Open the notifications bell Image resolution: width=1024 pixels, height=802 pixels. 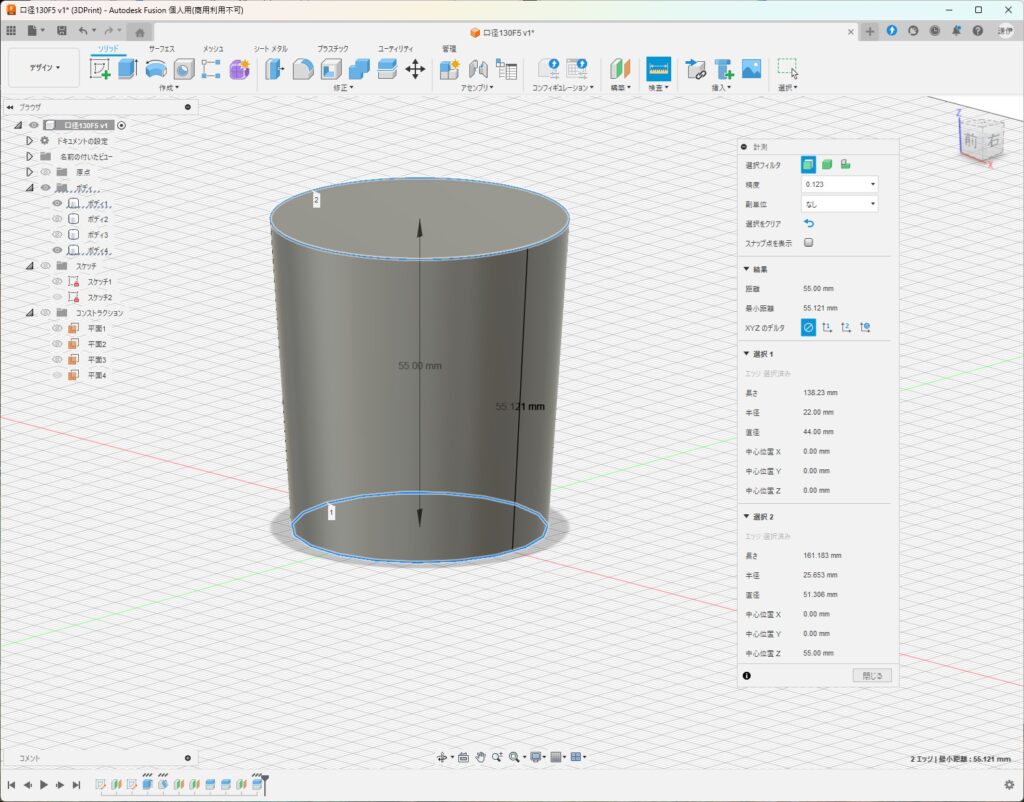click(x=956, y=31)
